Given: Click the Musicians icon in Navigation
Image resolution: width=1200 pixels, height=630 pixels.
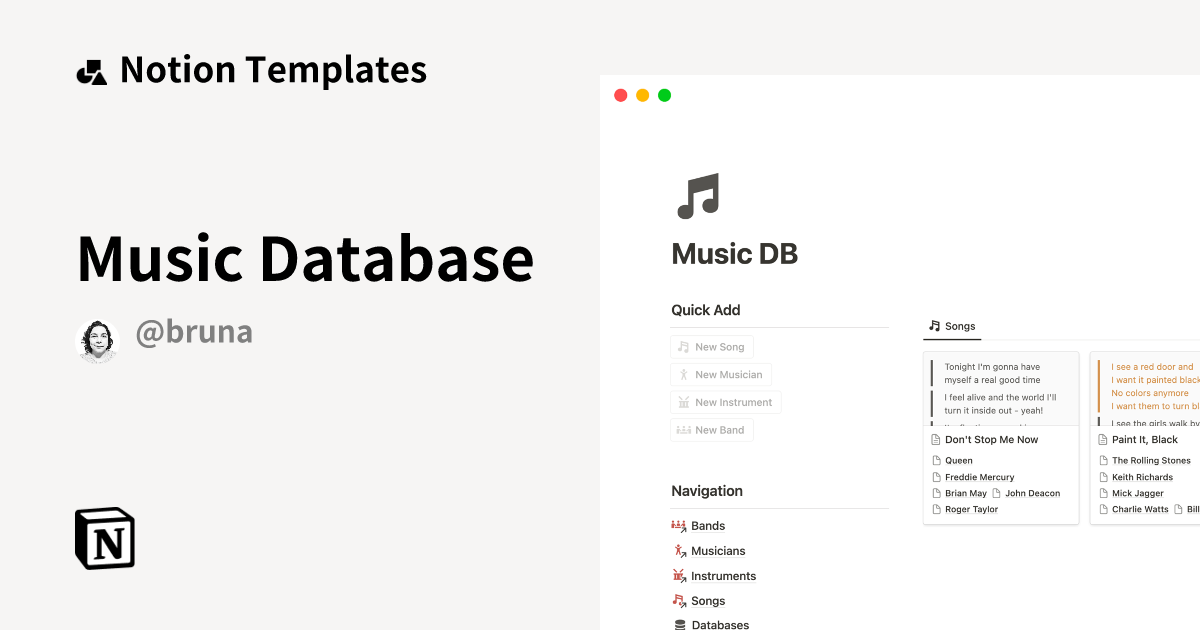Looking at the screenshot, I should pyautogui.click(x=680, y=551).
